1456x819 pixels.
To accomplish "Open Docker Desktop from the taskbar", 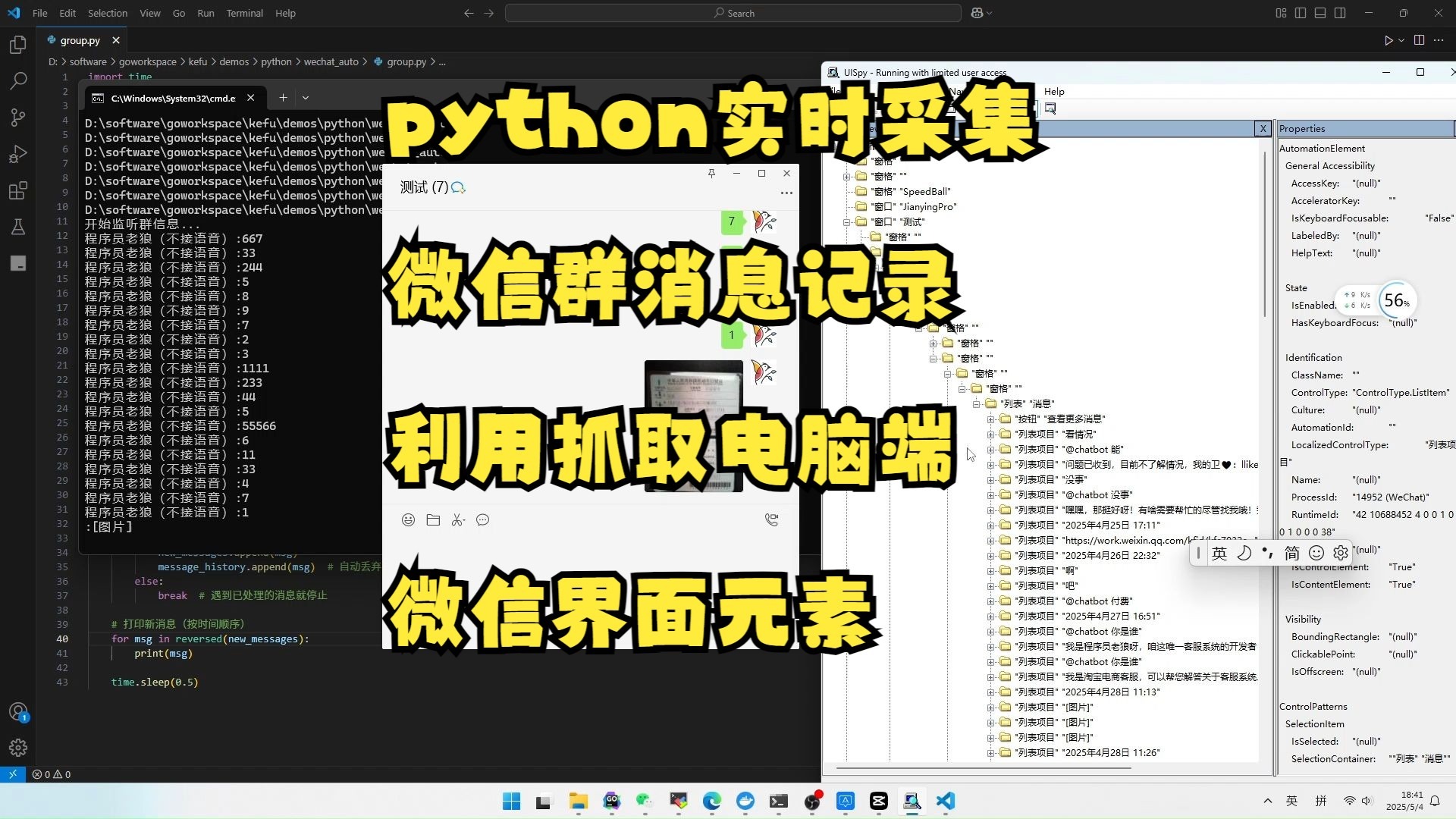I will pos(745,801).
